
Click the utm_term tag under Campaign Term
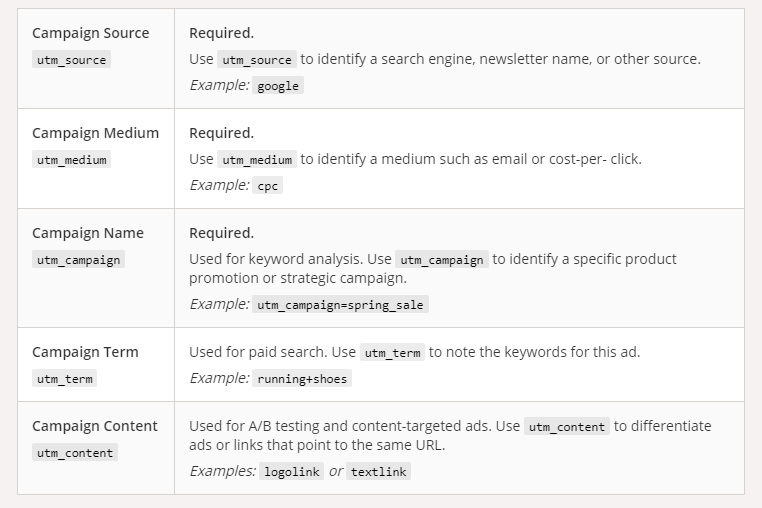pos(64,379)
